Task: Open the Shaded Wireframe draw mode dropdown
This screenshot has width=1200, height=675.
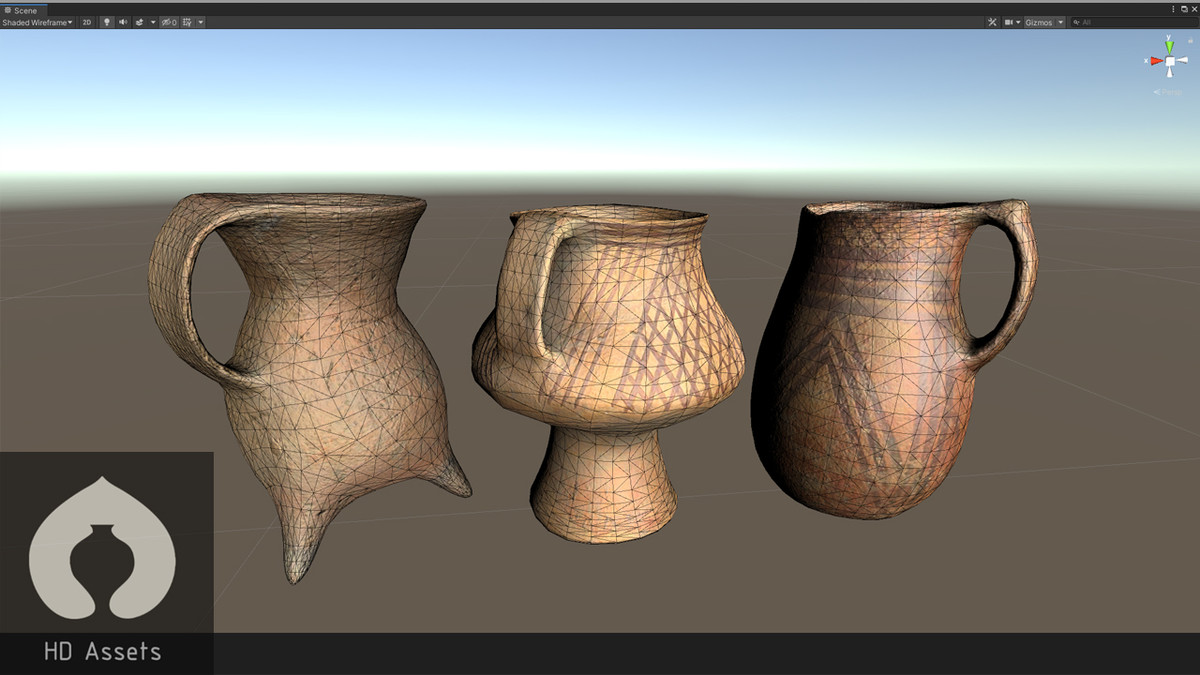Action: click(36, 21)
